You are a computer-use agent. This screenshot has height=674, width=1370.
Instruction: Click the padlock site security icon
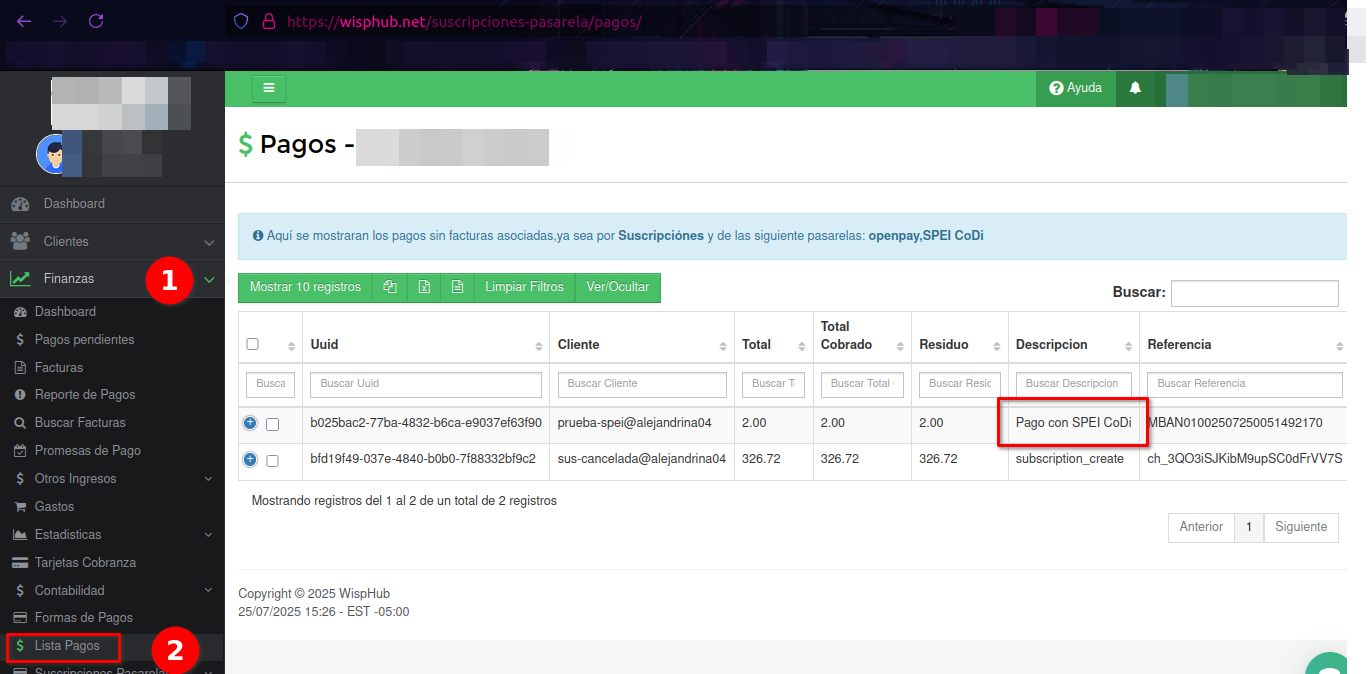click(x=268, y=21)
